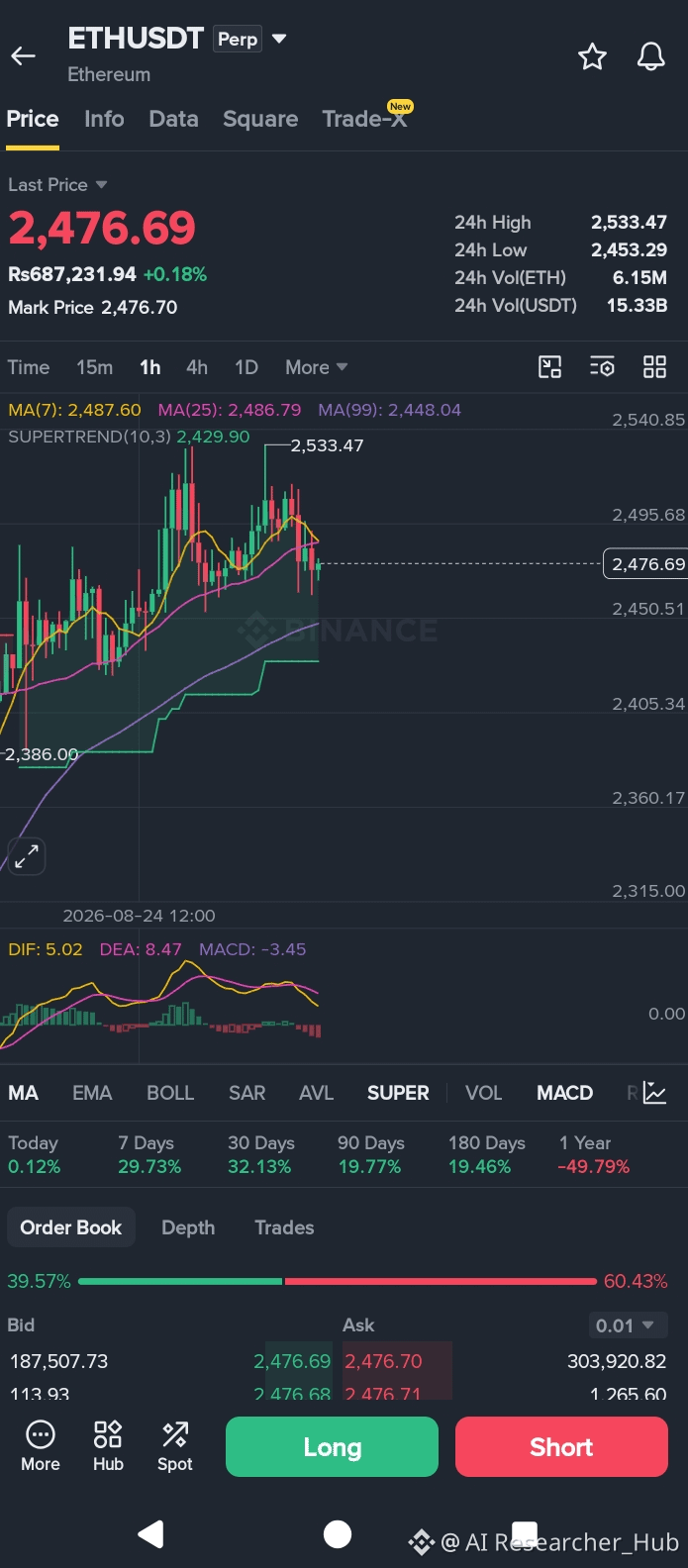The image size is (688, 1568).
Task: Open the Square tab
Action: click(260, 119)
